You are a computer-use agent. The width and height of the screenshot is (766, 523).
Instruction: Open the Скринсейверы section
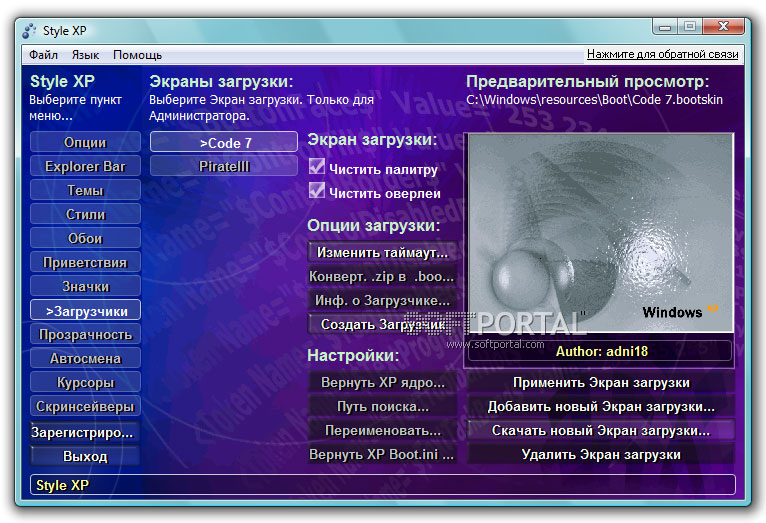pyautogui.click(x=85, y=406)
